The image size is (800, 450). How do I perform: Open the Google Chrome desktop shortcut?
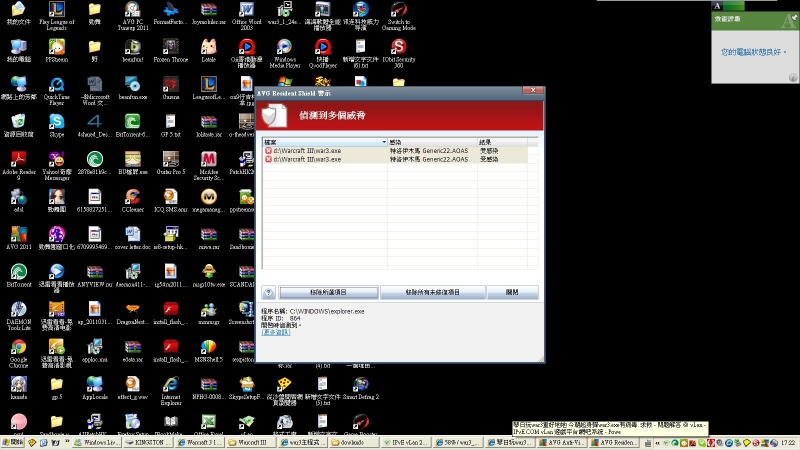click(x=18, y=348)
